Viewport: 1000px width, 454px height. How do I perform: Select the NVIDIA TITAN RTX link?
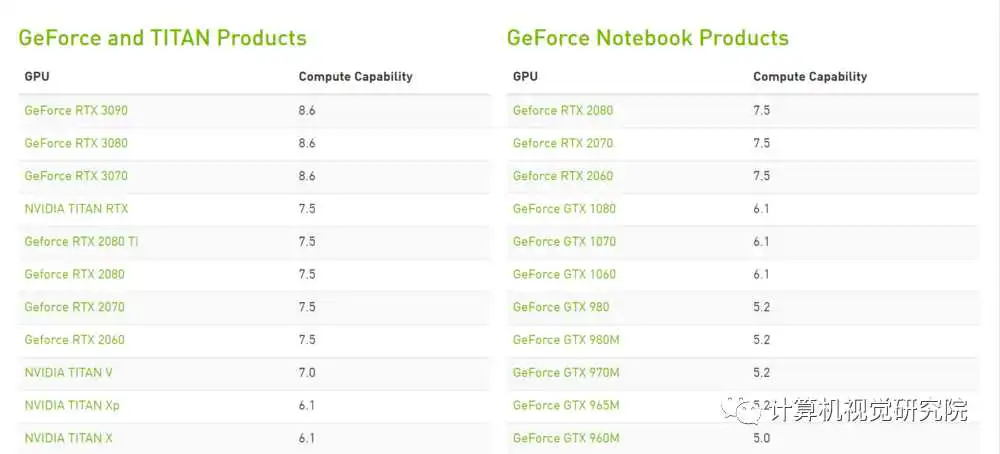[76, 209]
